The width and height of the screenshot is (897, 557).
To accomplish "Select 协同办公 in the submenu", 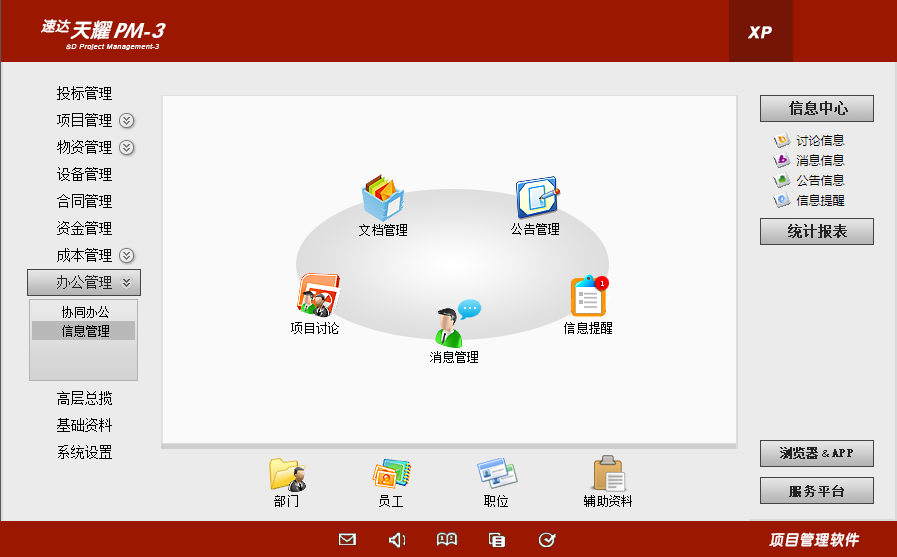I will coord(84,312).
